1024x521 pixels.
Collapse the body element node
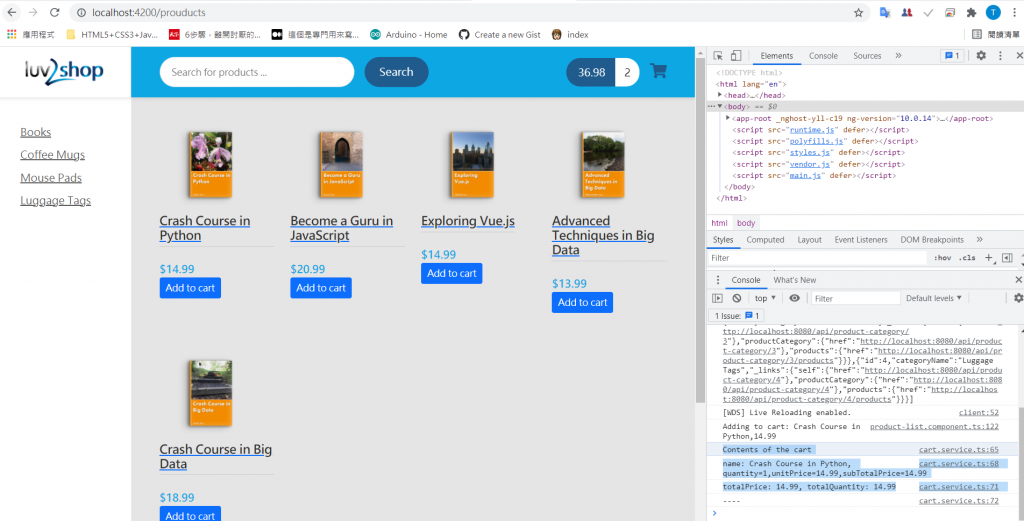tap(720, 106)
